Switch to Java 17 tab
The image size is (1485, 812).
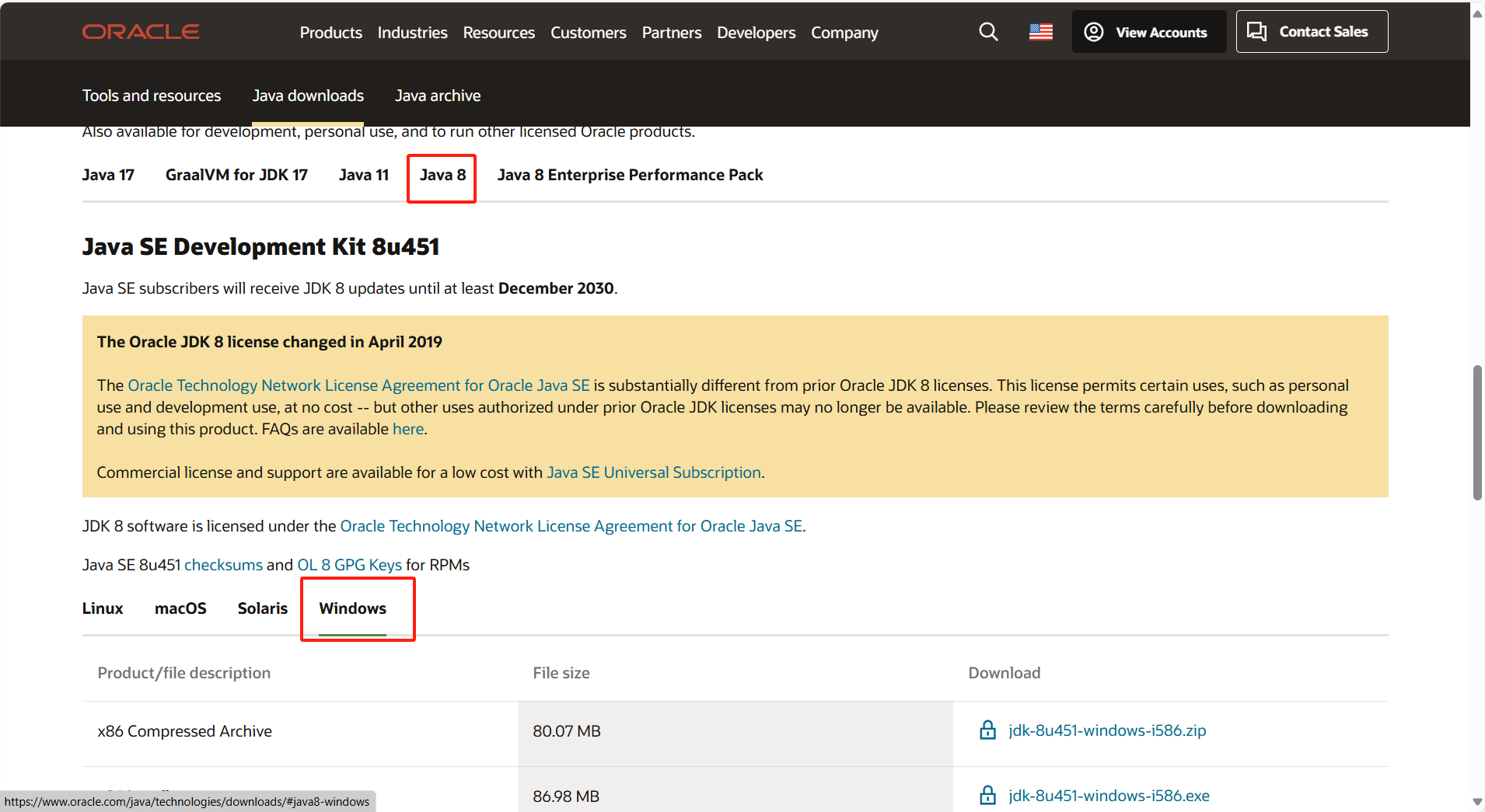pos(108,175)
